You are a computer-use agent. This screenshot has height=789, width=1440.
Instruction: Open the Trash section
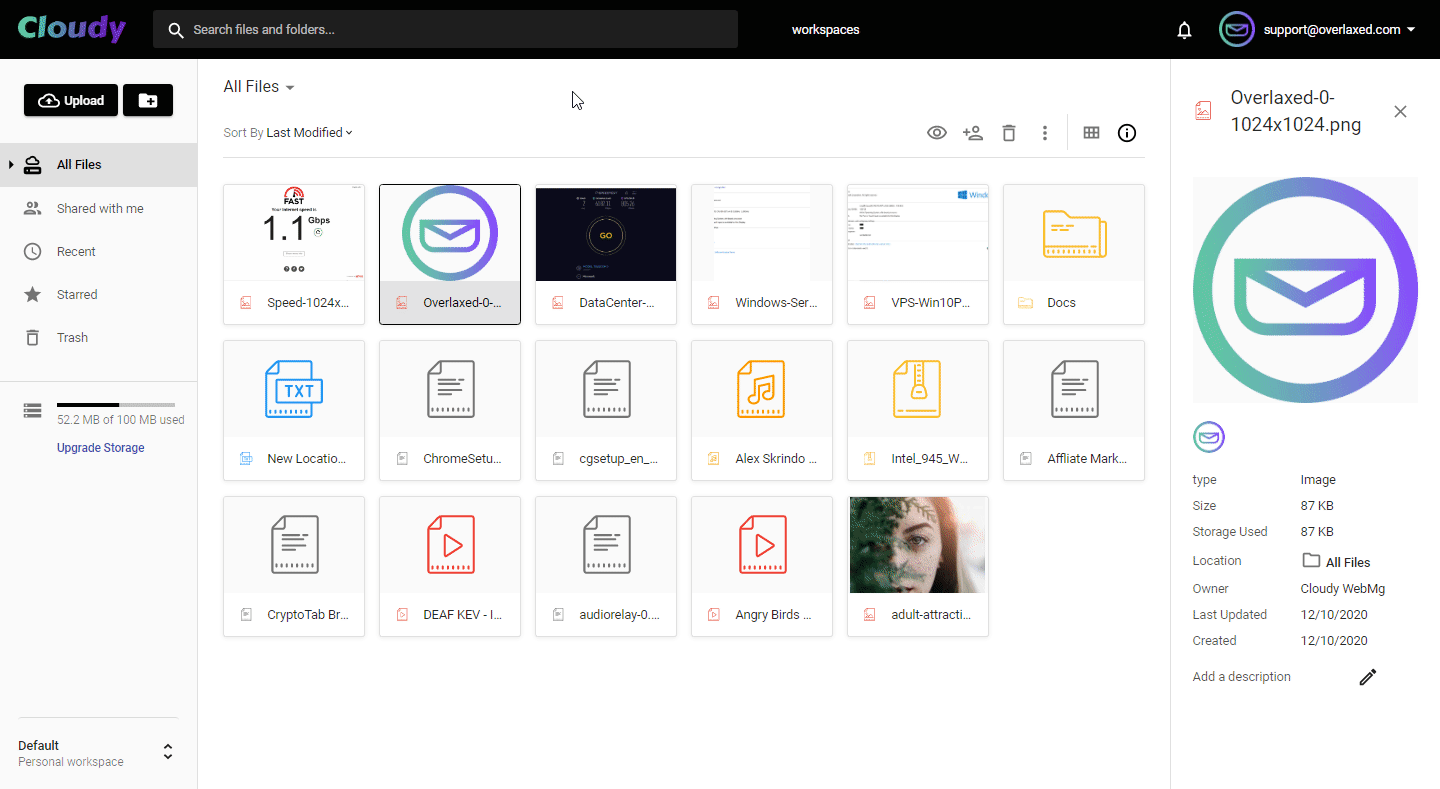(98, 337)
